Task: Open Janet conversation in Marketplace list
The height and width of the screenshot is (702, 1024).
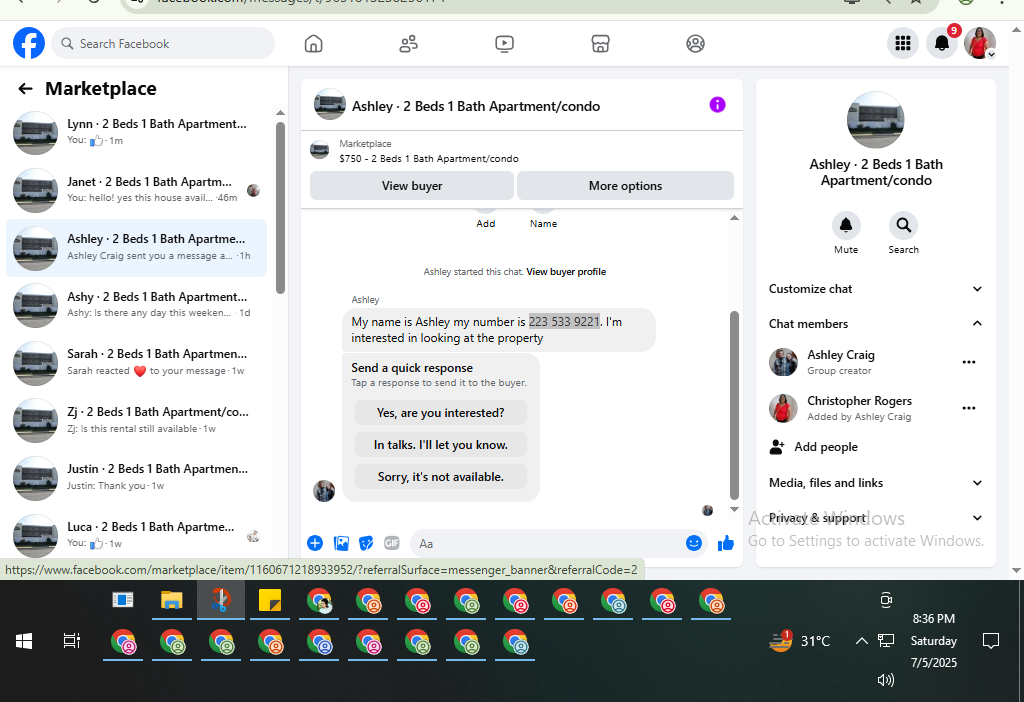Action: click(136, 190)
